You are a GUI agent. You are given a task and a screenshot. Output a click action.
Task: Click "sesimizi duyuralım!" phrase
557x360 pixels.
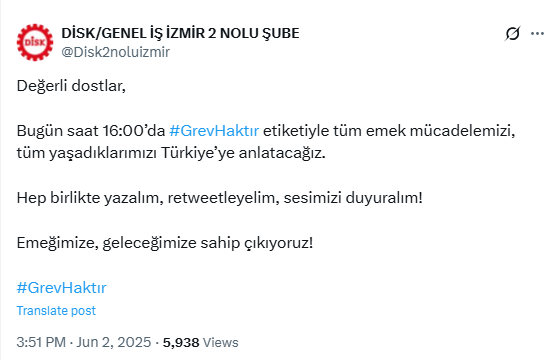point(353,198)
